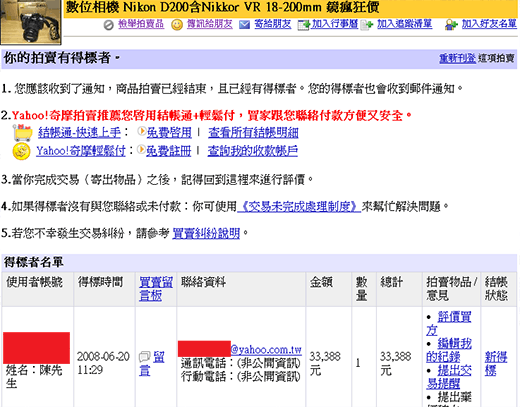Click the 聯絡資料 column header
Image resolution: width=520 pixels, height=407 pixels.
coord(203,282)
